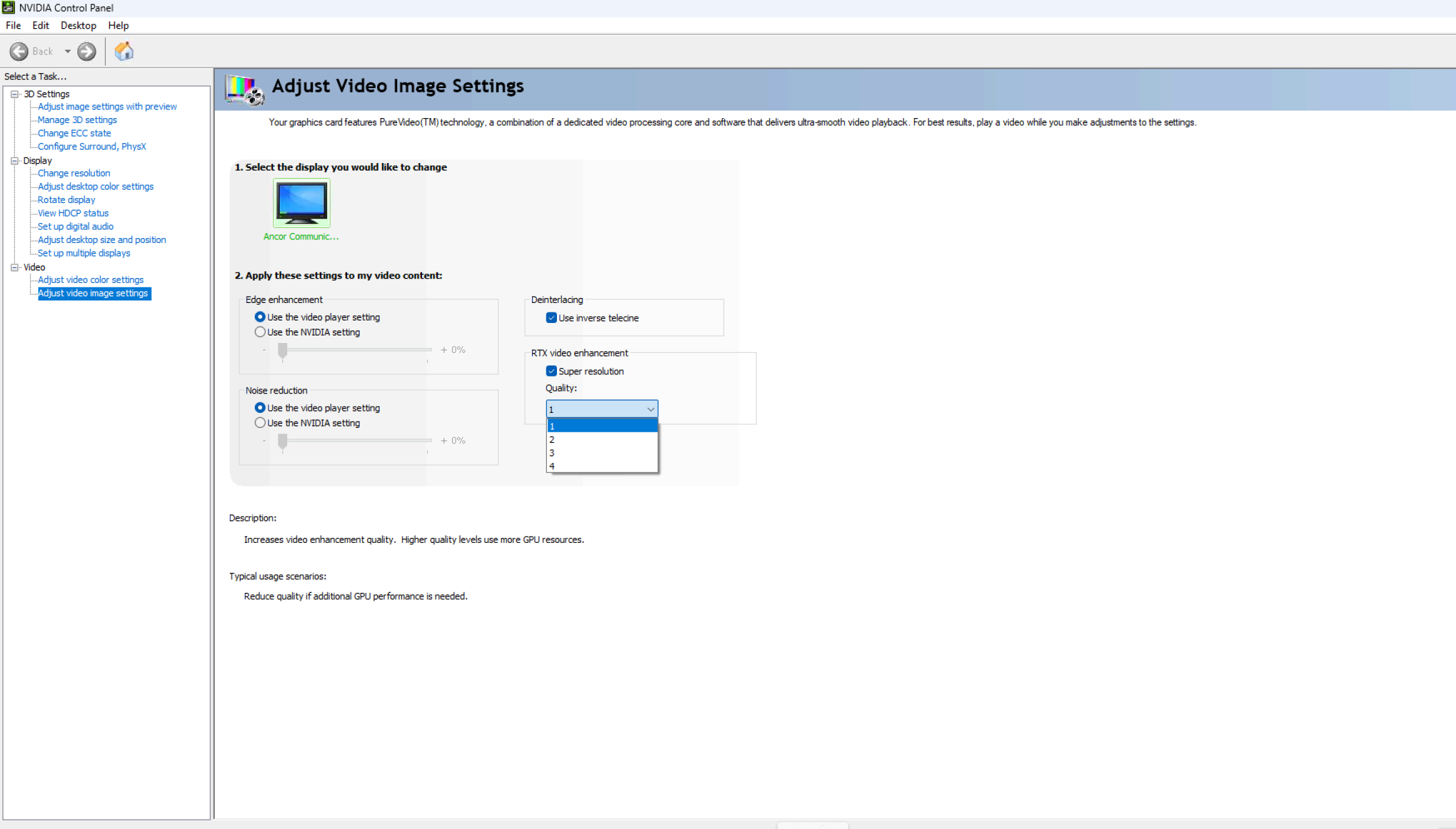Click the NVIDIA Control Panel title icon

click(8, 7)
